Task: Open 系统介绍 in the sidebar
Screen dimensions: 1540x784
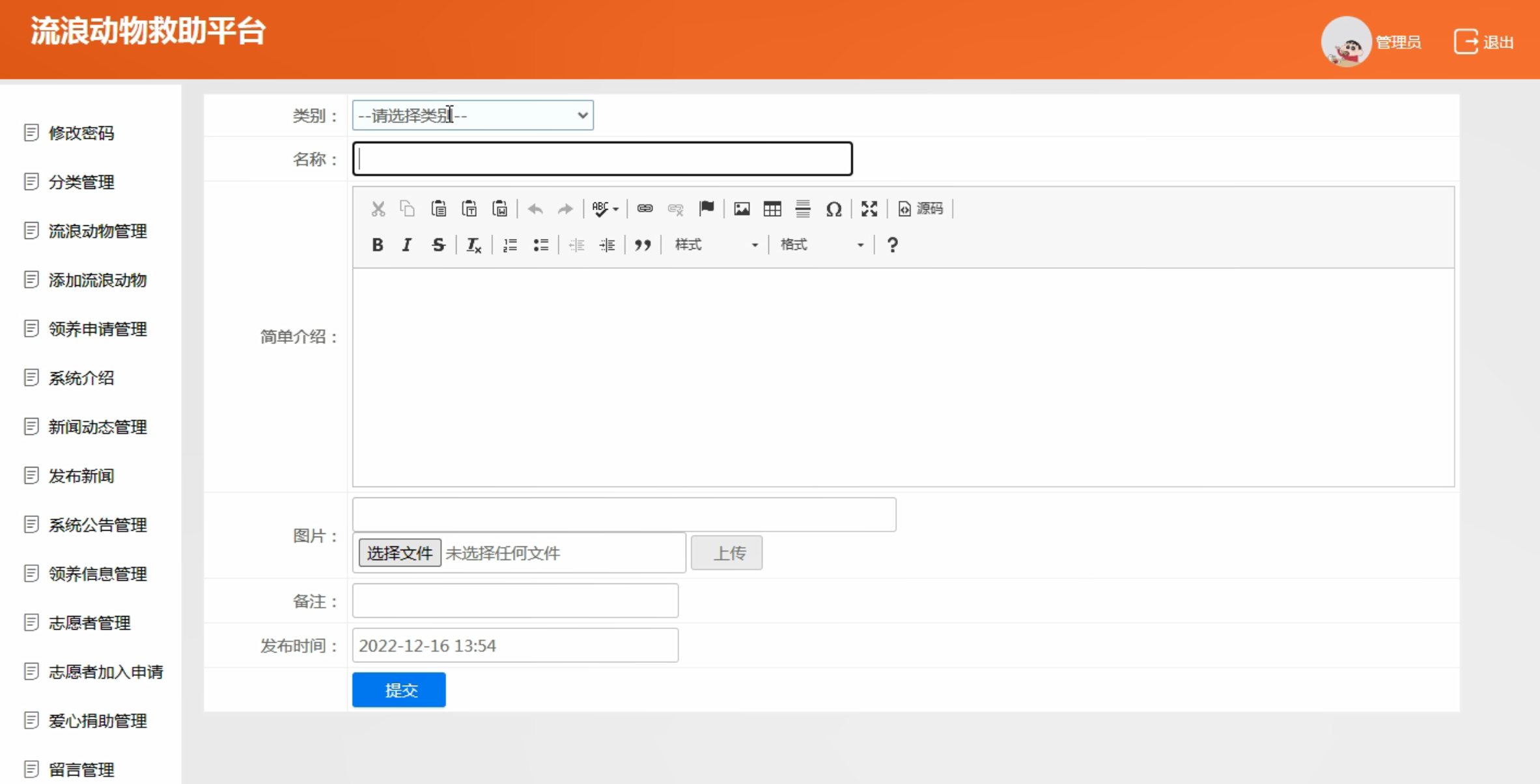Action: pyautogui.click(x=81, y=378)
